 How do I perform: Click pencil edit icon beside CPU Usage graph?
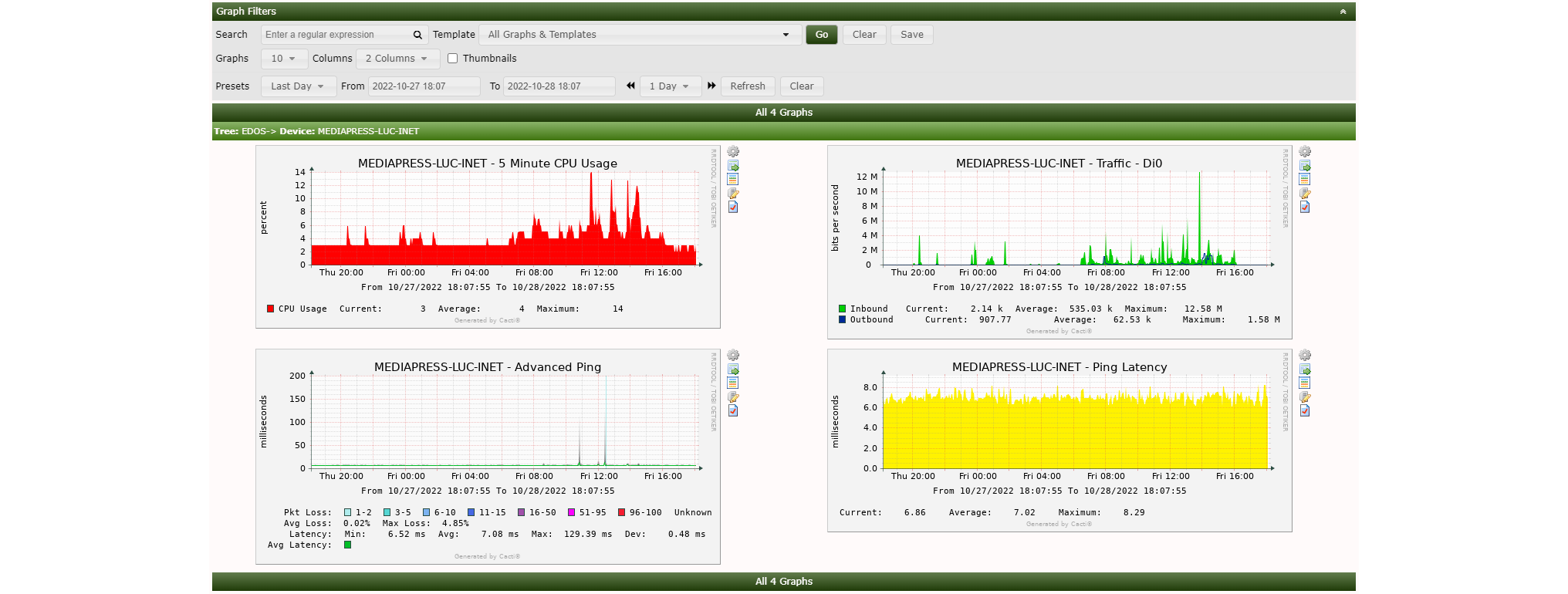733,193
